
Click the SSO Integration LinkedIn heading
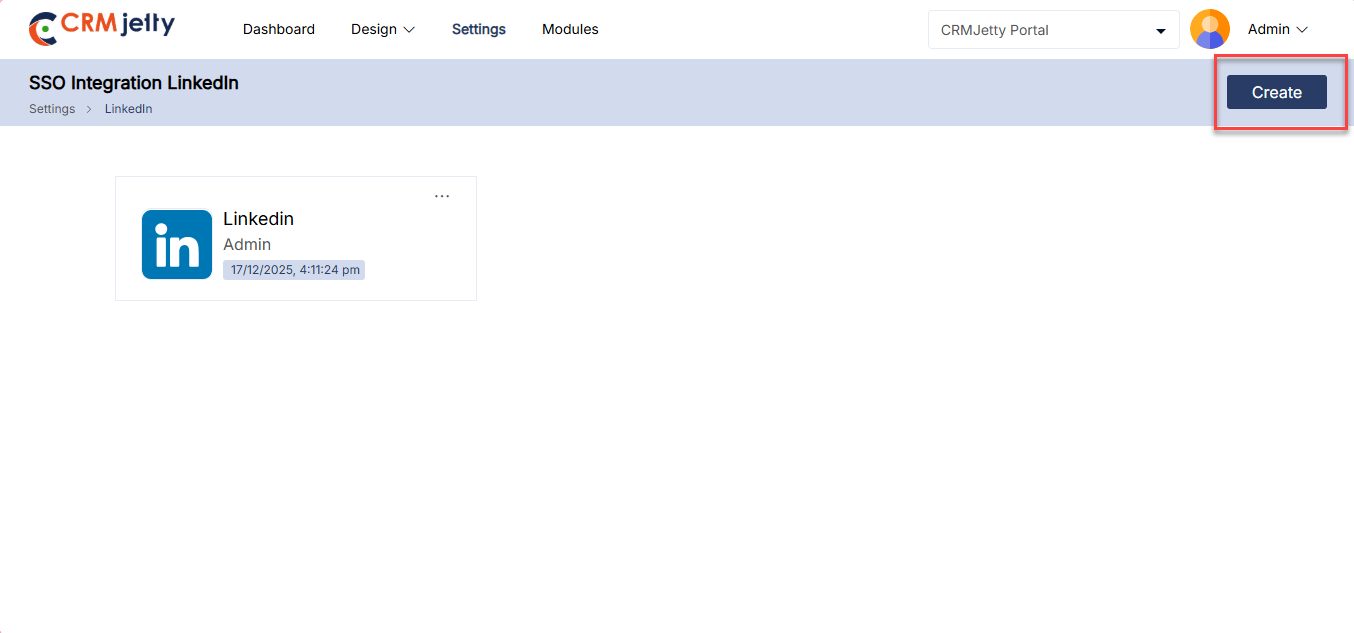(133, 83)
